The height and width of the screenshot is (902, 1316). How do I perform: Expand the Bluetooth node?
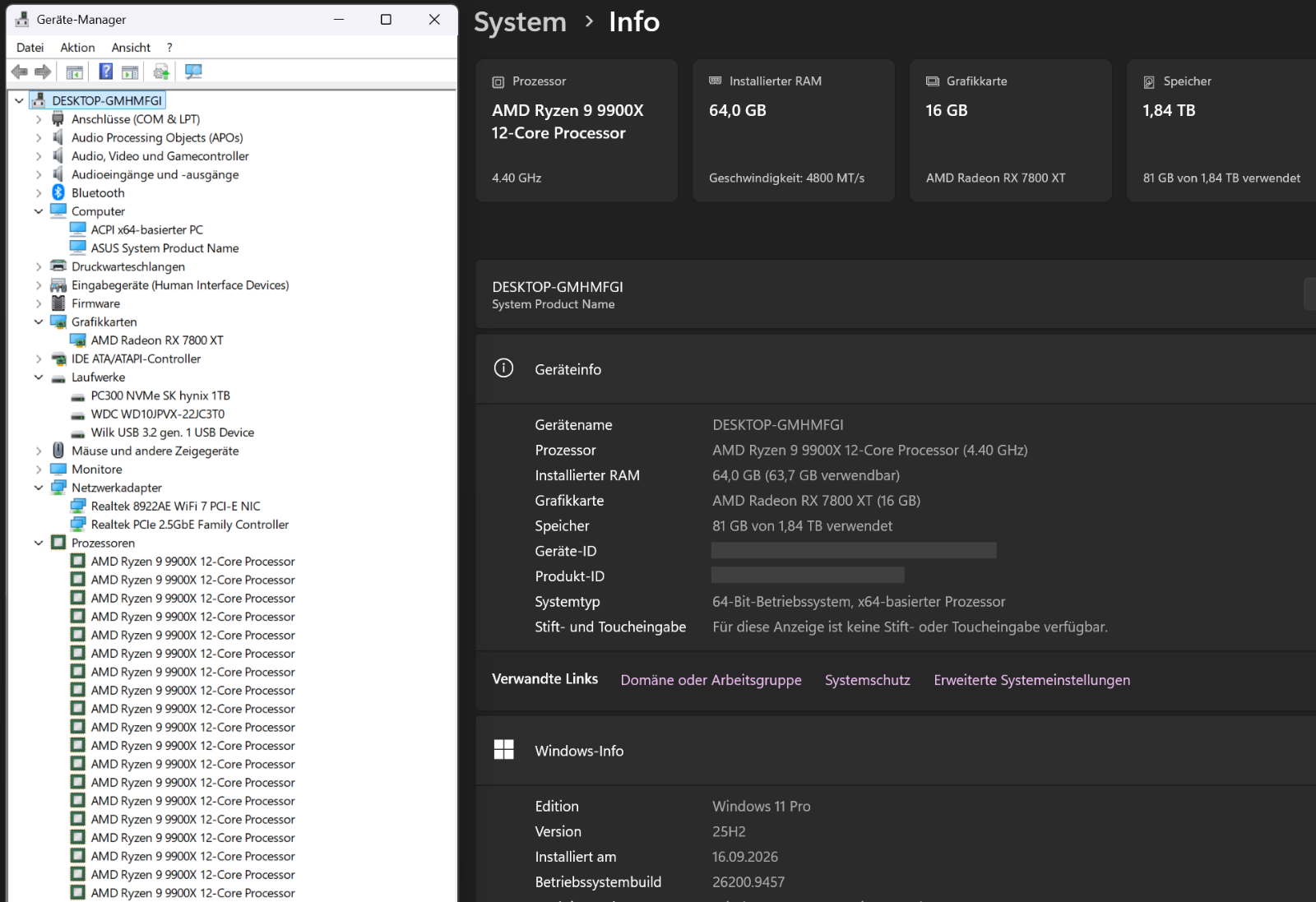click(39, 192)
